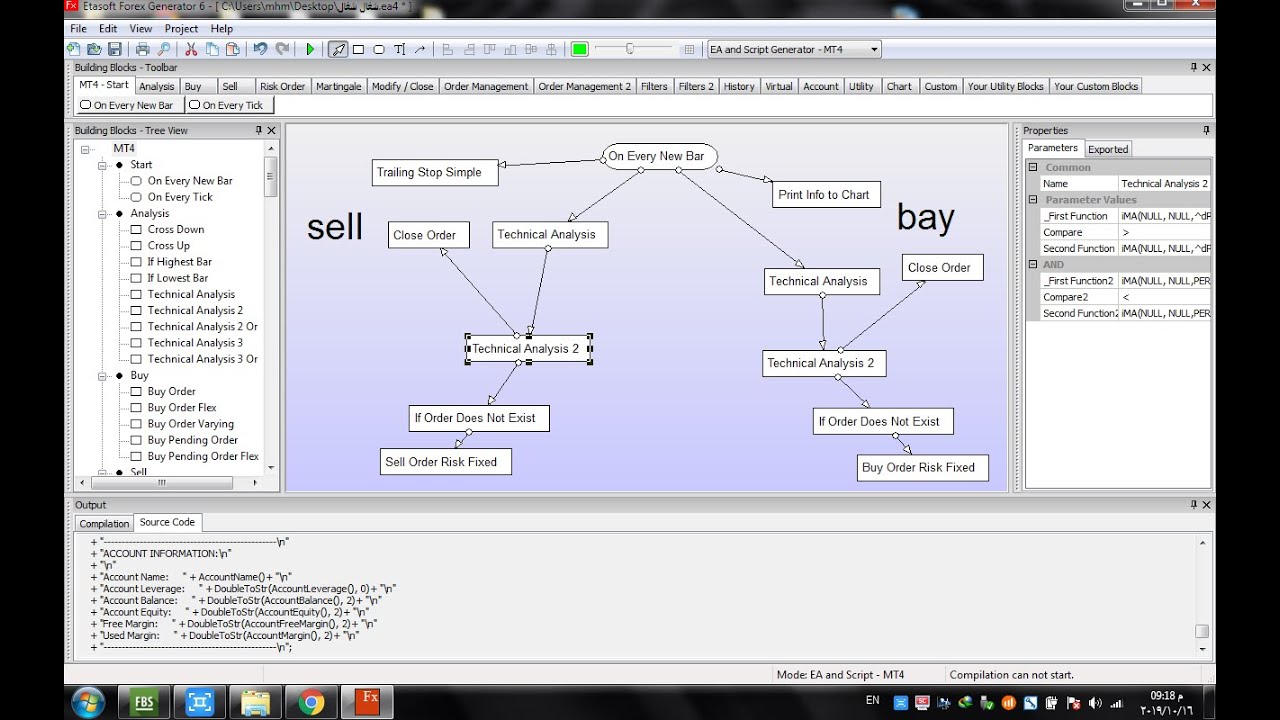Undo the last action

pos(260,49)
